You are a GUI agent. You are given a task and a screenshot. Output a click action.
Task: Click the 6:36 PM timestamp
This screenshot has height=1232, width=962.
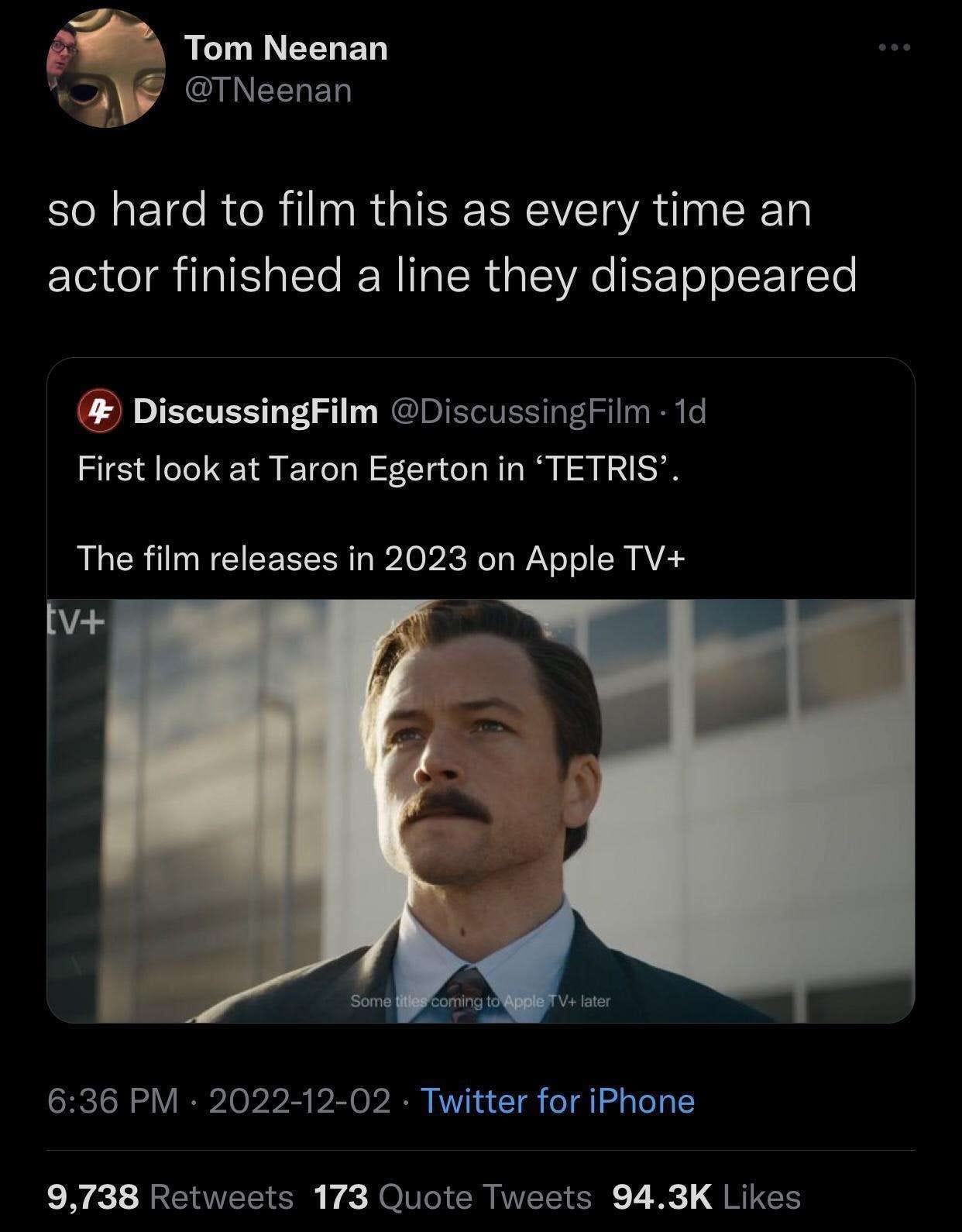click(x=113, y=1101)
